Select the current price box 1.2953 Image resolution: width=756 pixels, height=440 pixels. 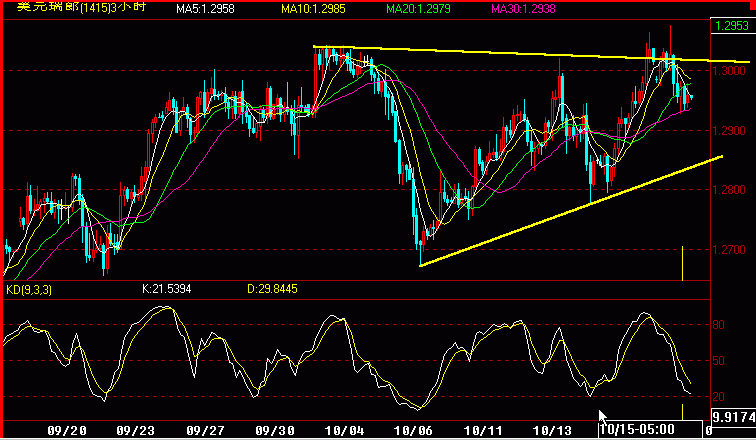click(732, 26)
